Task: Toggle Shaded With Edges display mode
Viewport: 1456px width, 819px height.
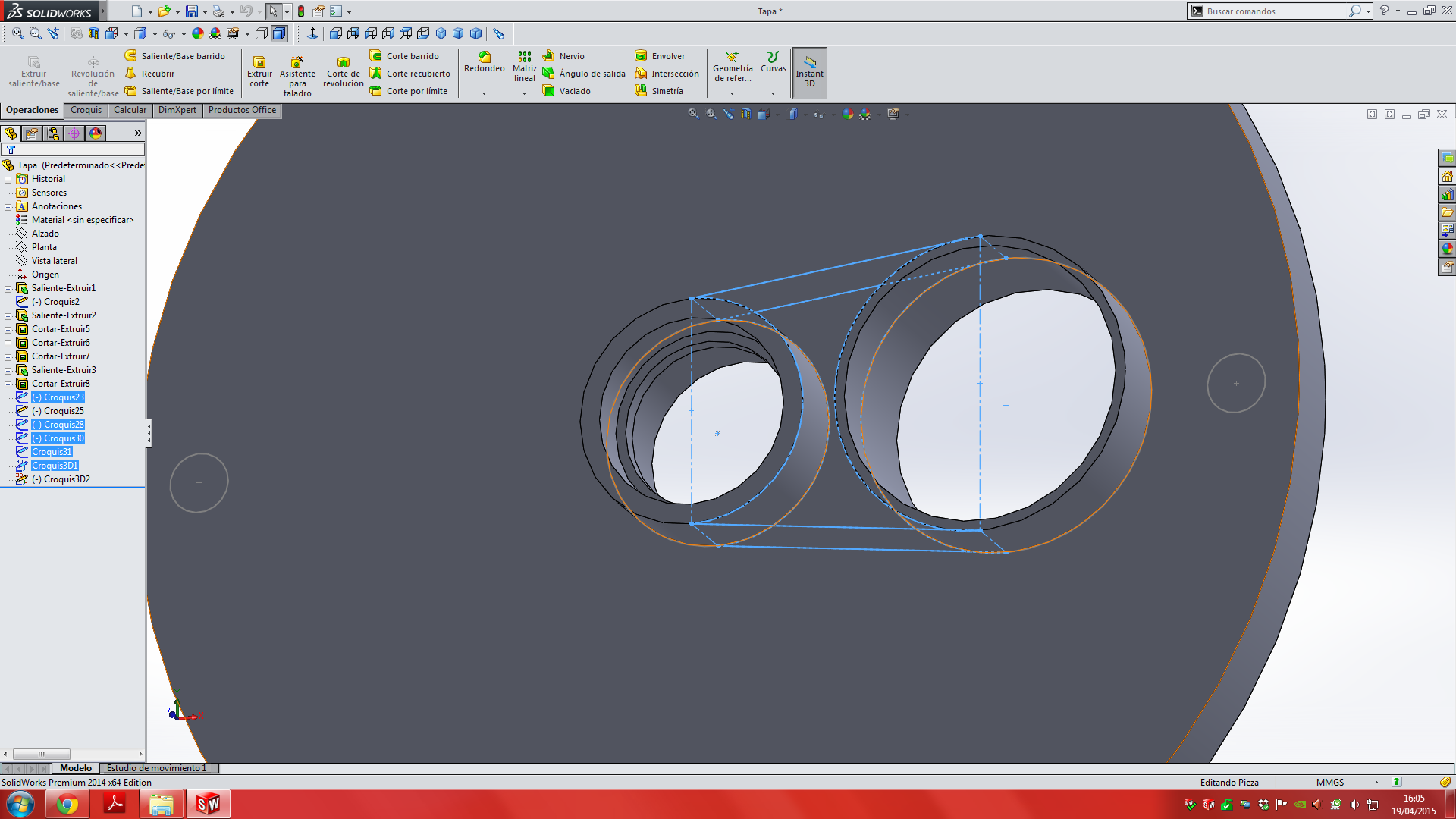Action: point(279,33)
